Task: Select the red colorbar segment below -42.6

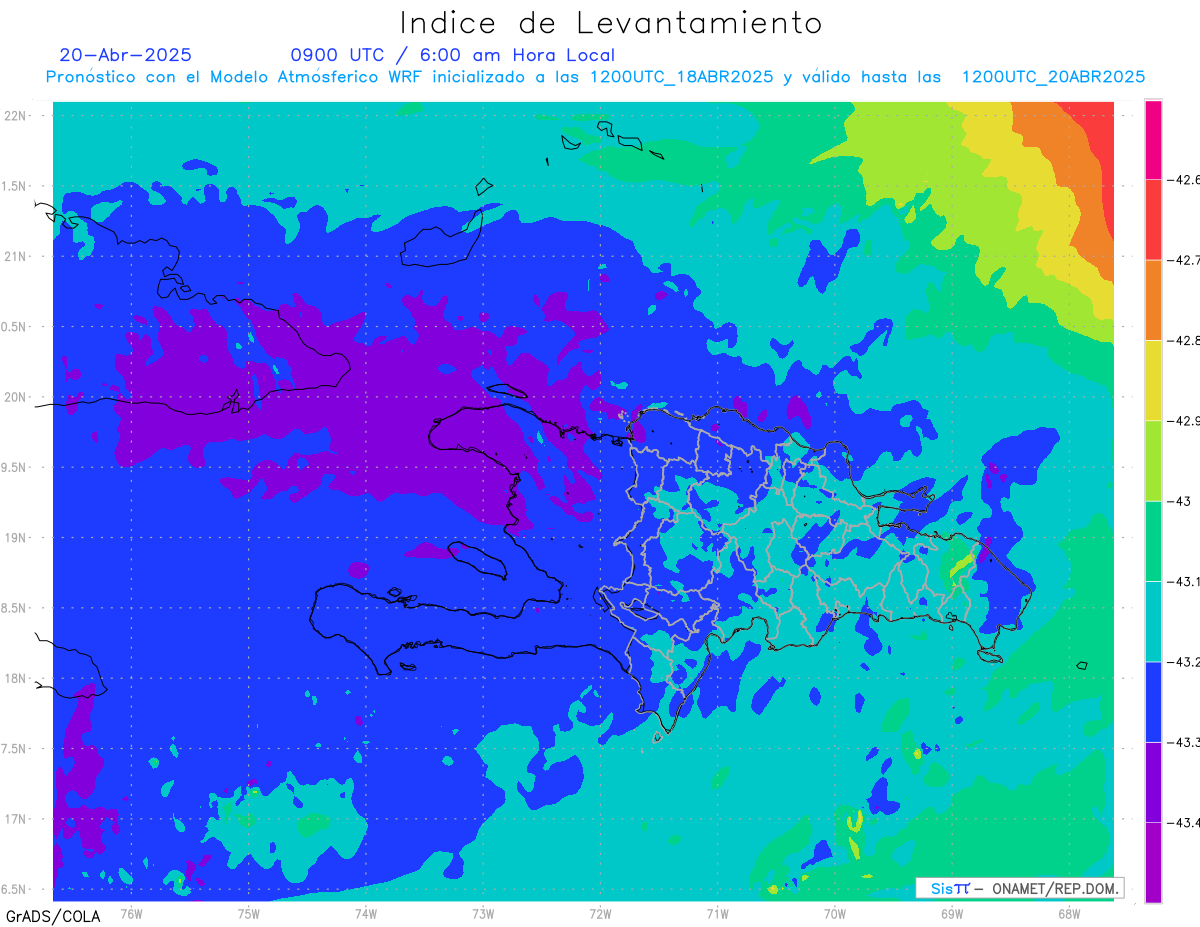Action: coord(1153,220)
